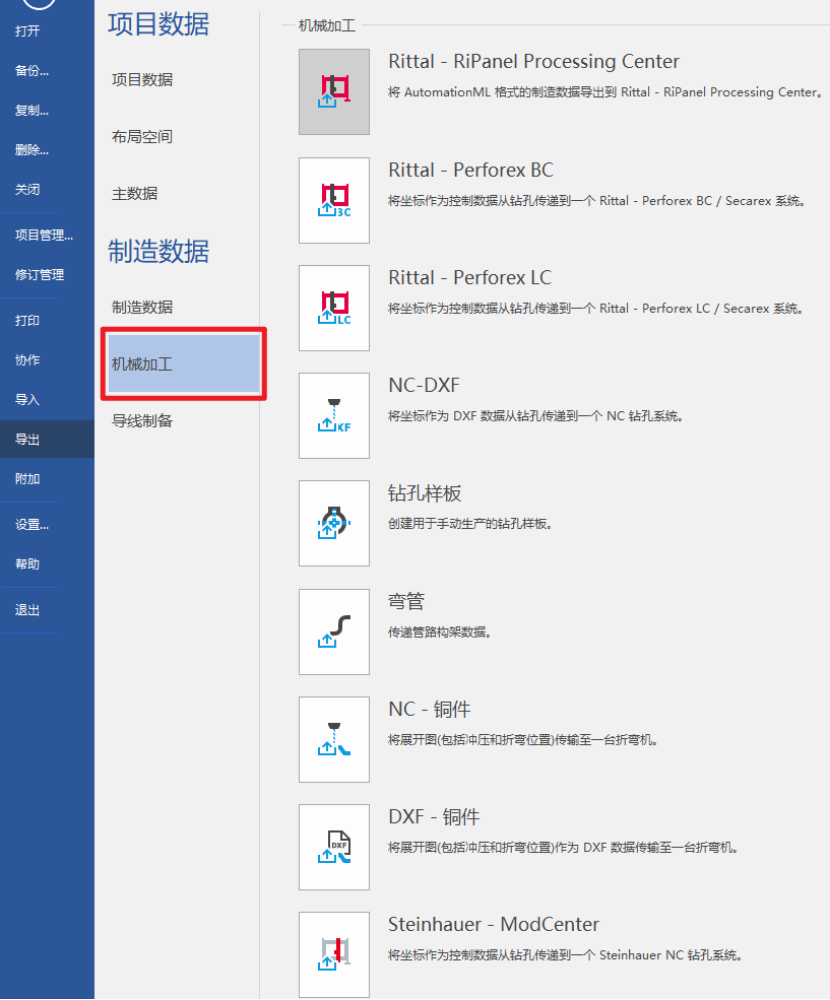
Task: Click the 钻孔样板 title text
Action: click(x=425, y=493)
